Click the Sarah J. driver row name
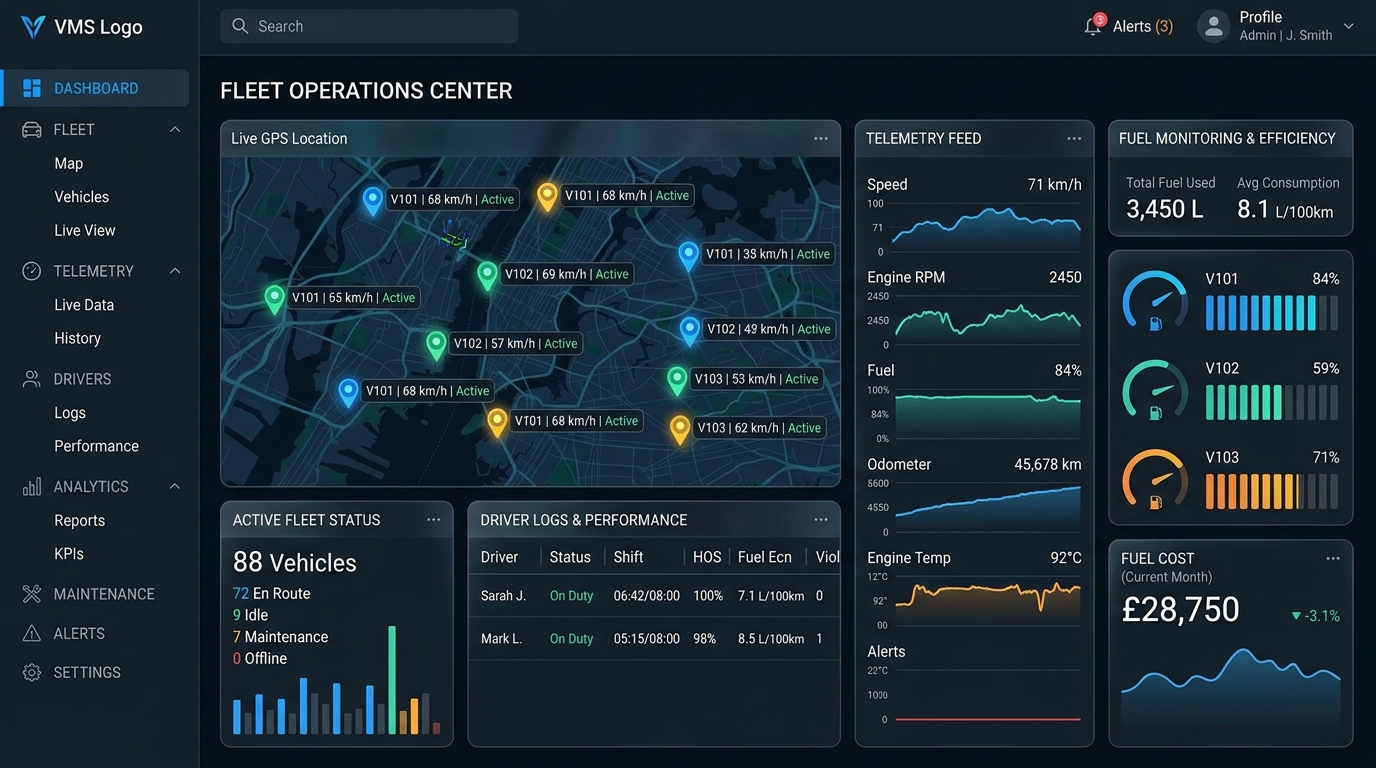Viewport: 1376px width, 768px height. coord(503,595)
